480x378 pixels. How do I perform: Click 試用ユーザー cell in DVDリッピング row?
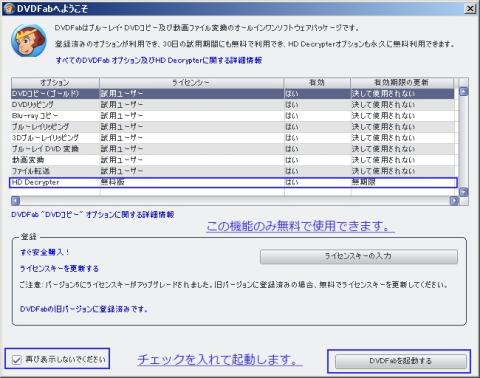click(192, 105)
